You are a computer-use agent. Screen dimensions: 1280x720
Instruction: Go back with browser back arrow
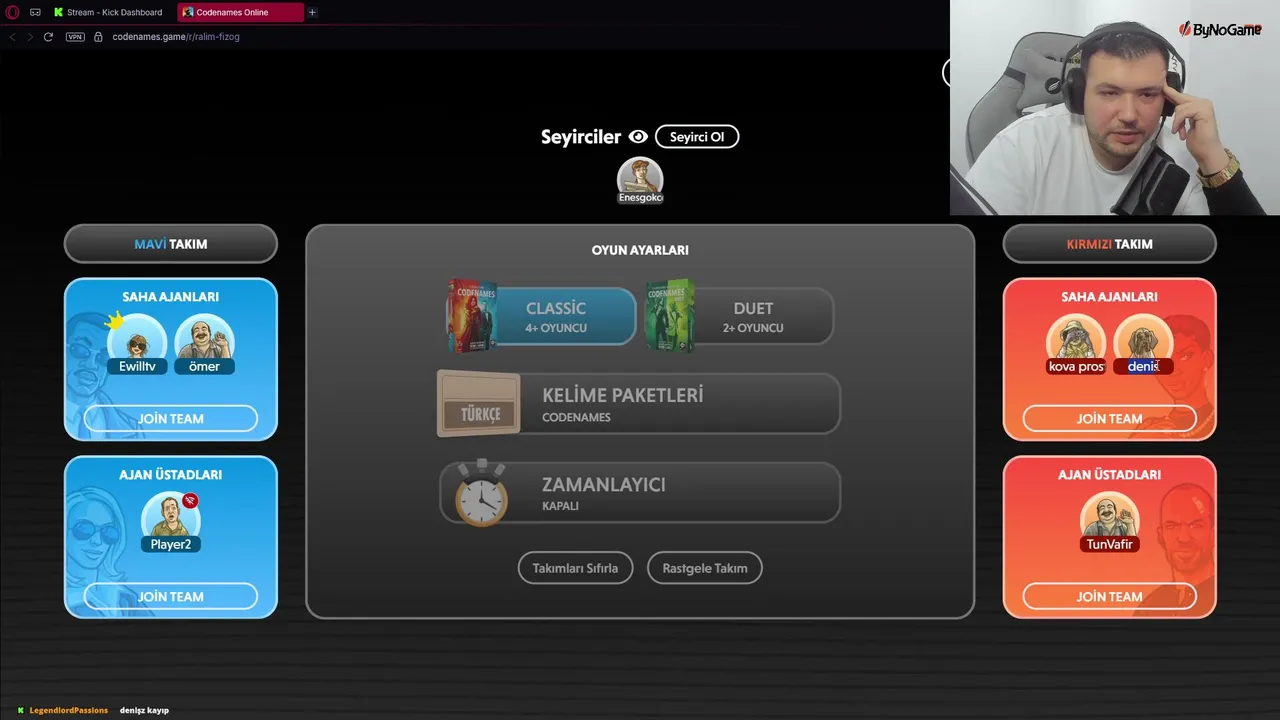[x=13, y=37]
